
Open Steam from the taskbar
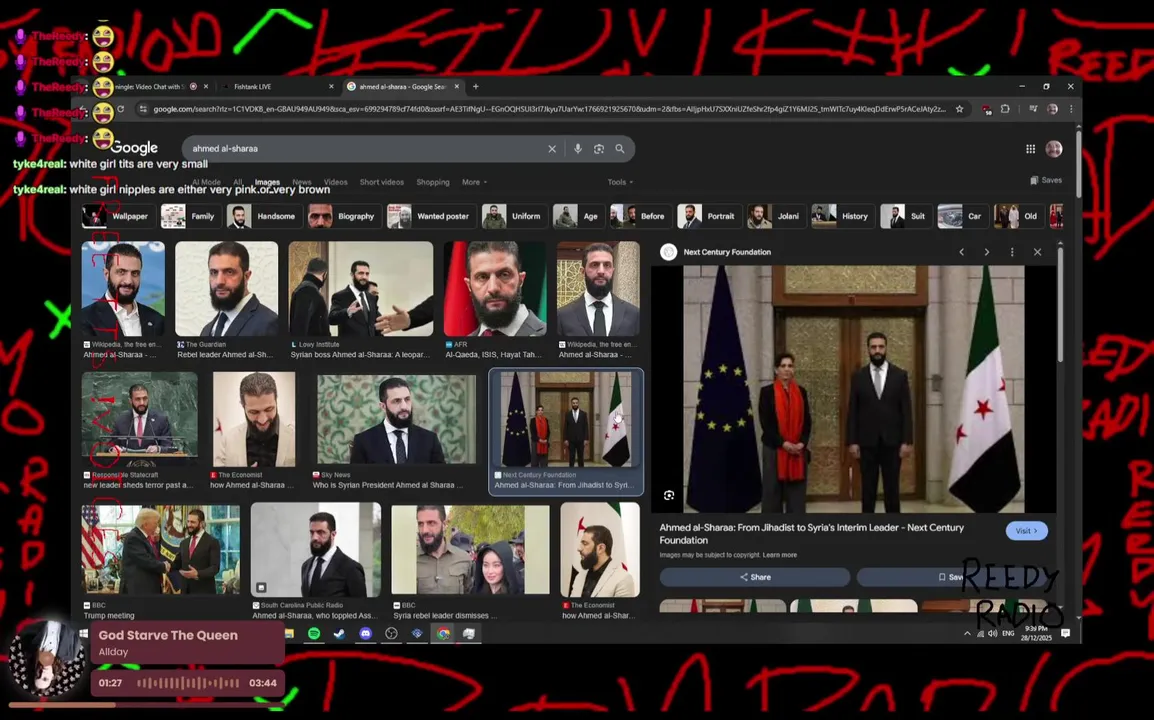(339, 633)
